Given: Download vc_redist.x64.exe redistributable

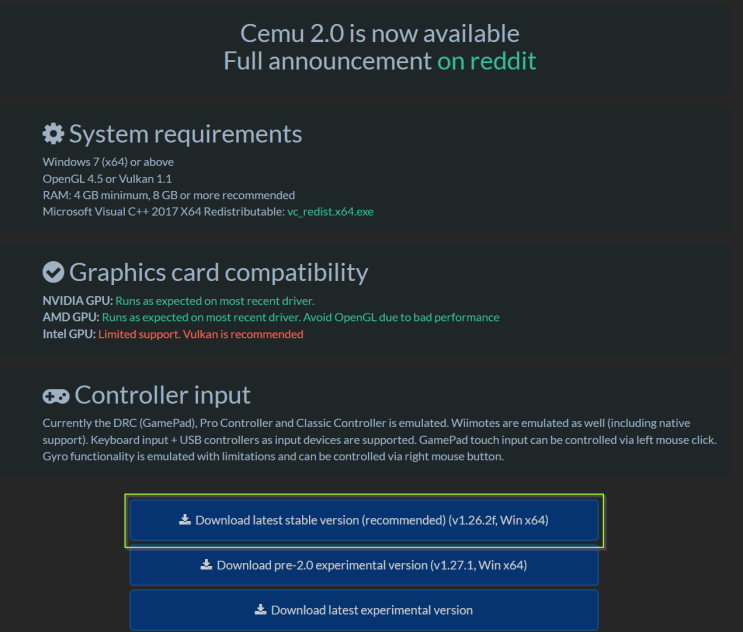Looking at the screenshot, I should [x=330, y=212].
